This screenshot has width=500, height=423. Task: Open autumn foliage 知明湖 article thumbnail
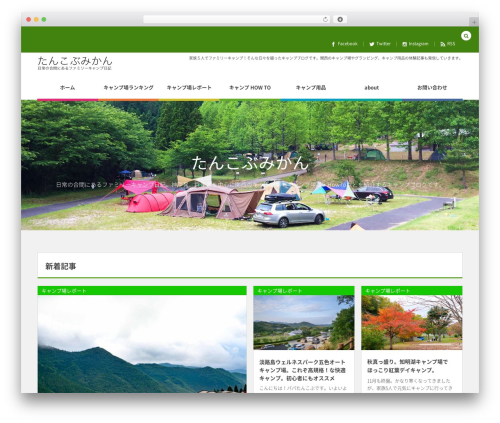click(412, 322)
